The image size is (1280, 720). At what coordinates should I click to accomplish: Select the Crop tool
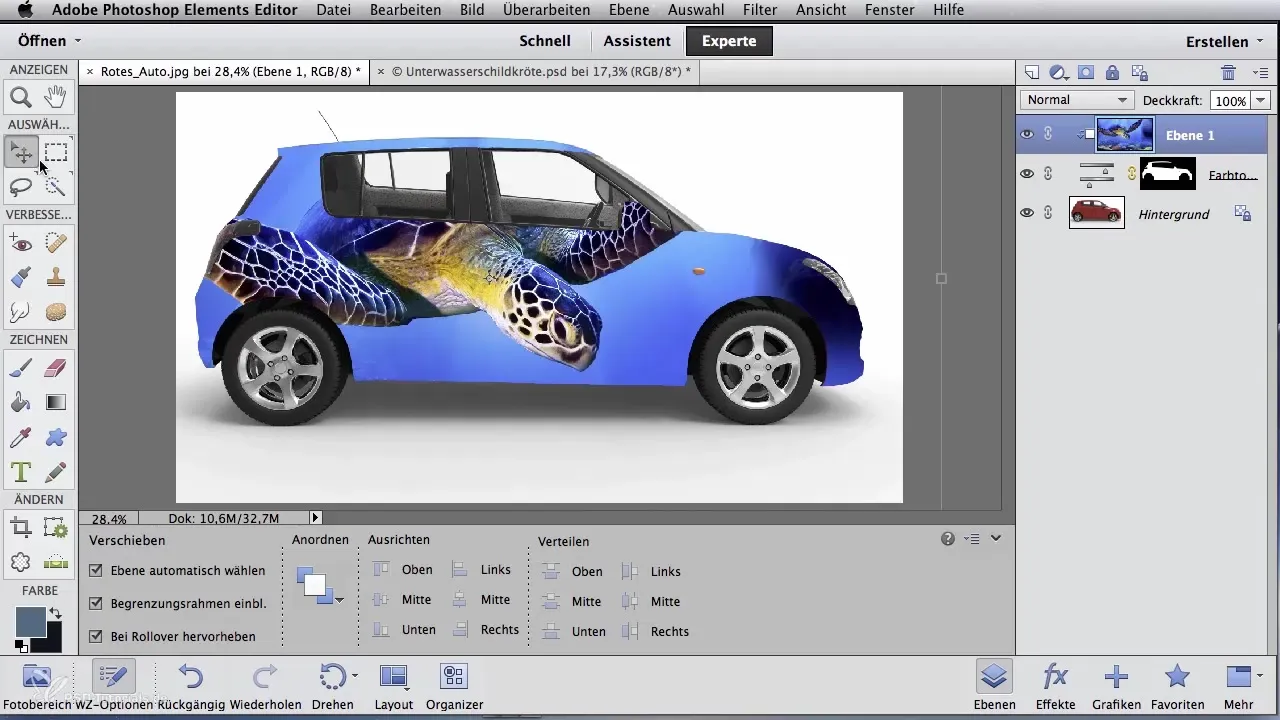[21, 527]
